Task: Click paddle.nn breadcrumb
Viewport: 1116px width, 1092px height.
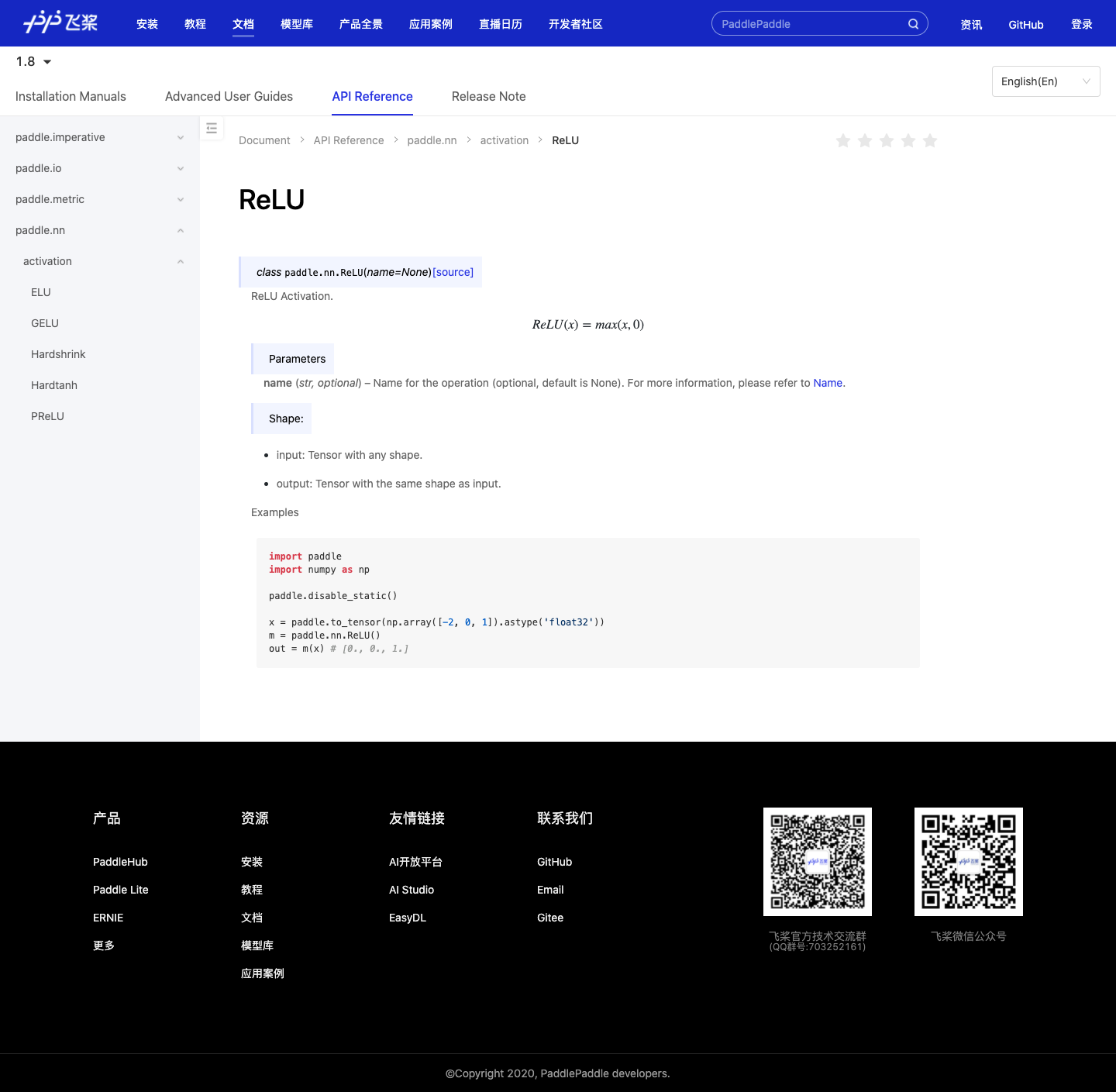Action: [432, 140]
